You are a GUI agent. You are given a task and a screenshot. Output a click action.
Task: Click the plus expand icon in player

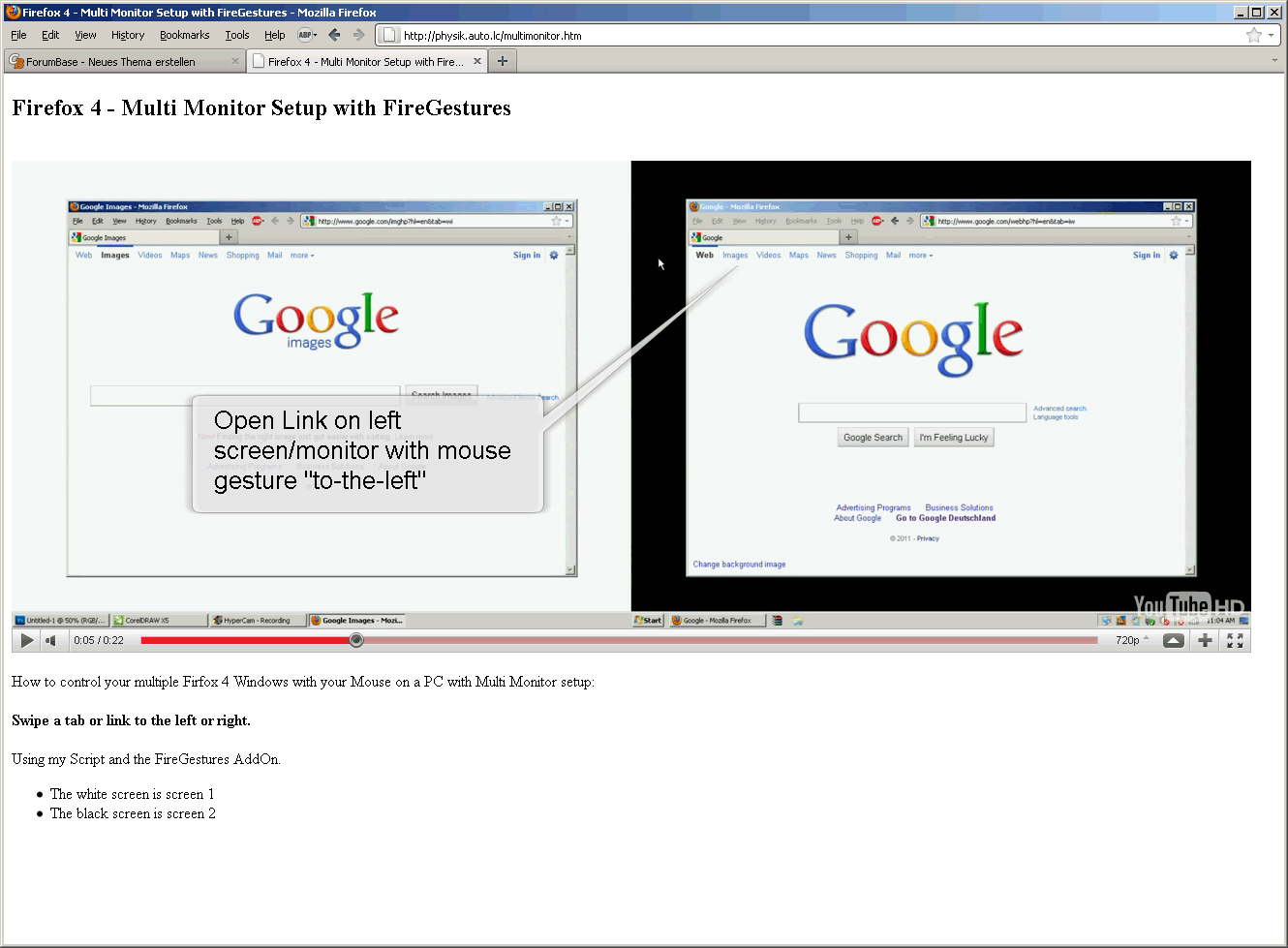point(1205,640)
